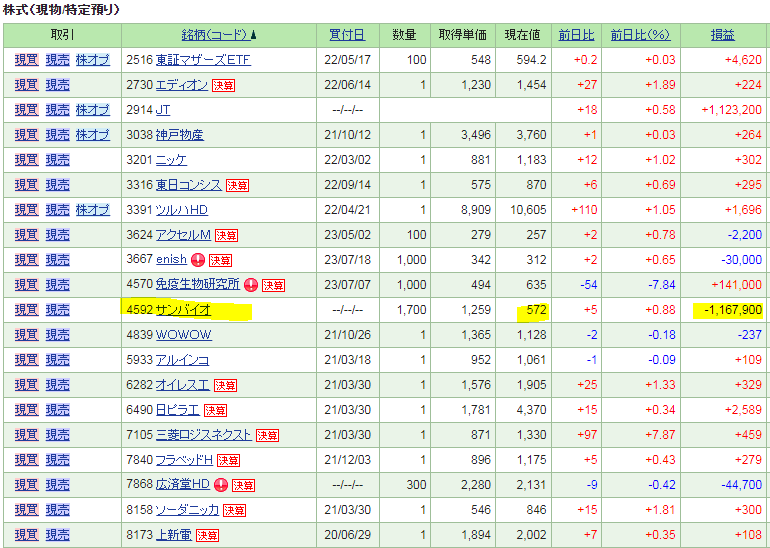This screenshot has width=770, height=548.
Task: Open the アクセルM stock page
Action: pos(183,235)
